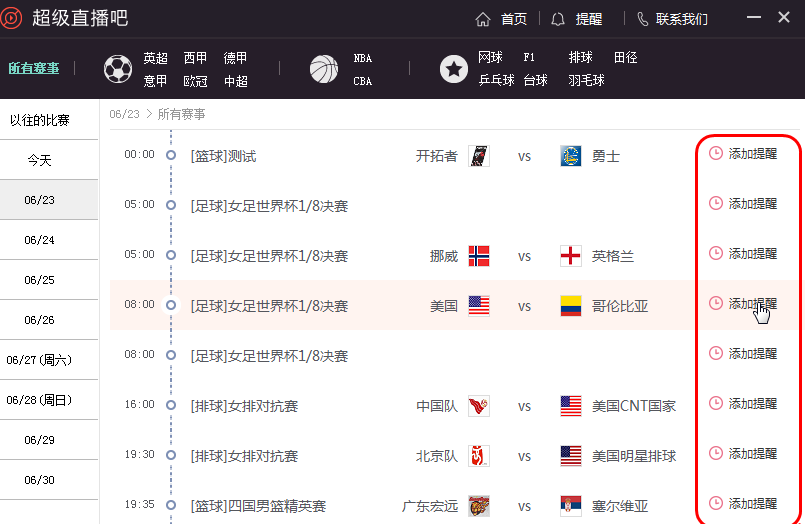The image size is (805, 524).
Task: Select the star other-sports icon
Action: (x=454, y=69)
